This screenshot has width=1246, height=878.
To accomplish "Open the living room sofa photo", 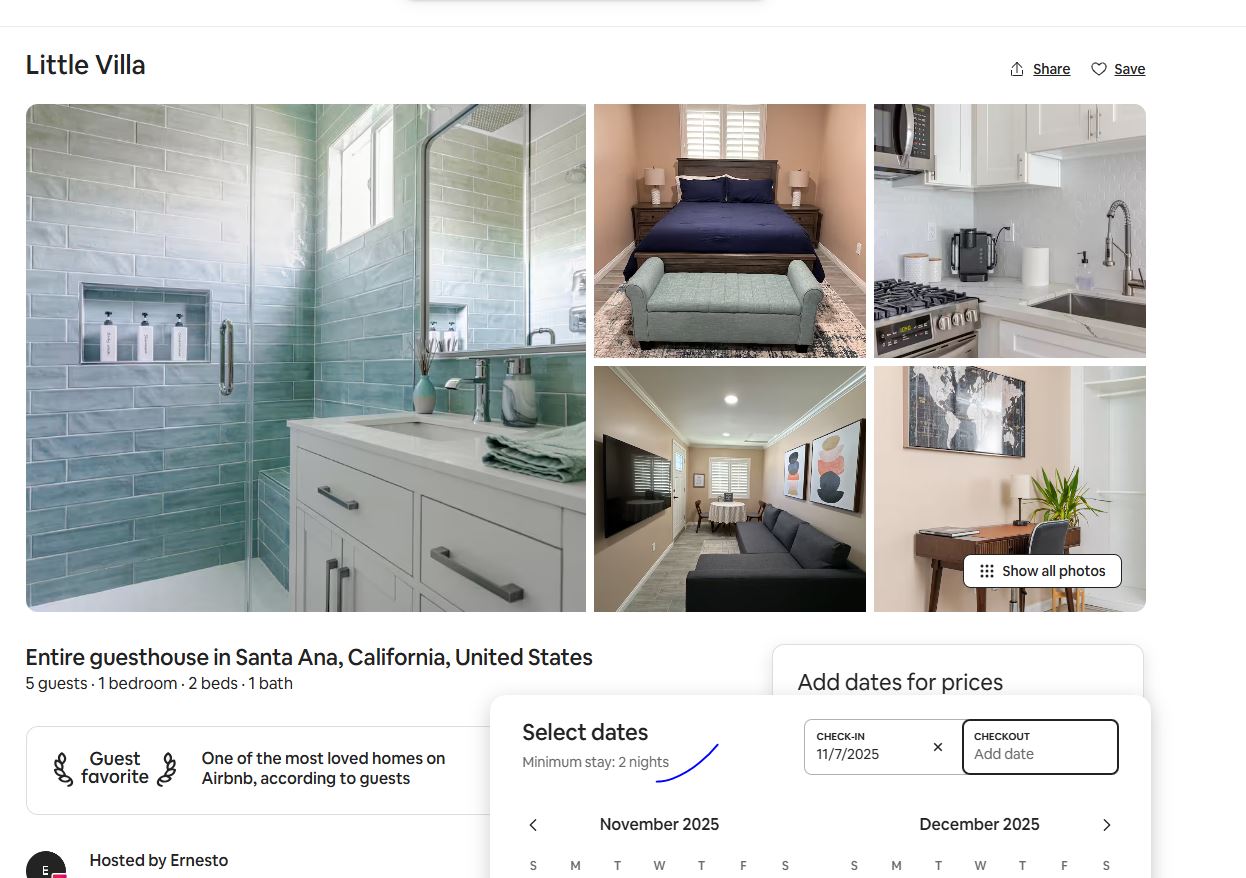I will pyautogui.click(x=730, y=489).
